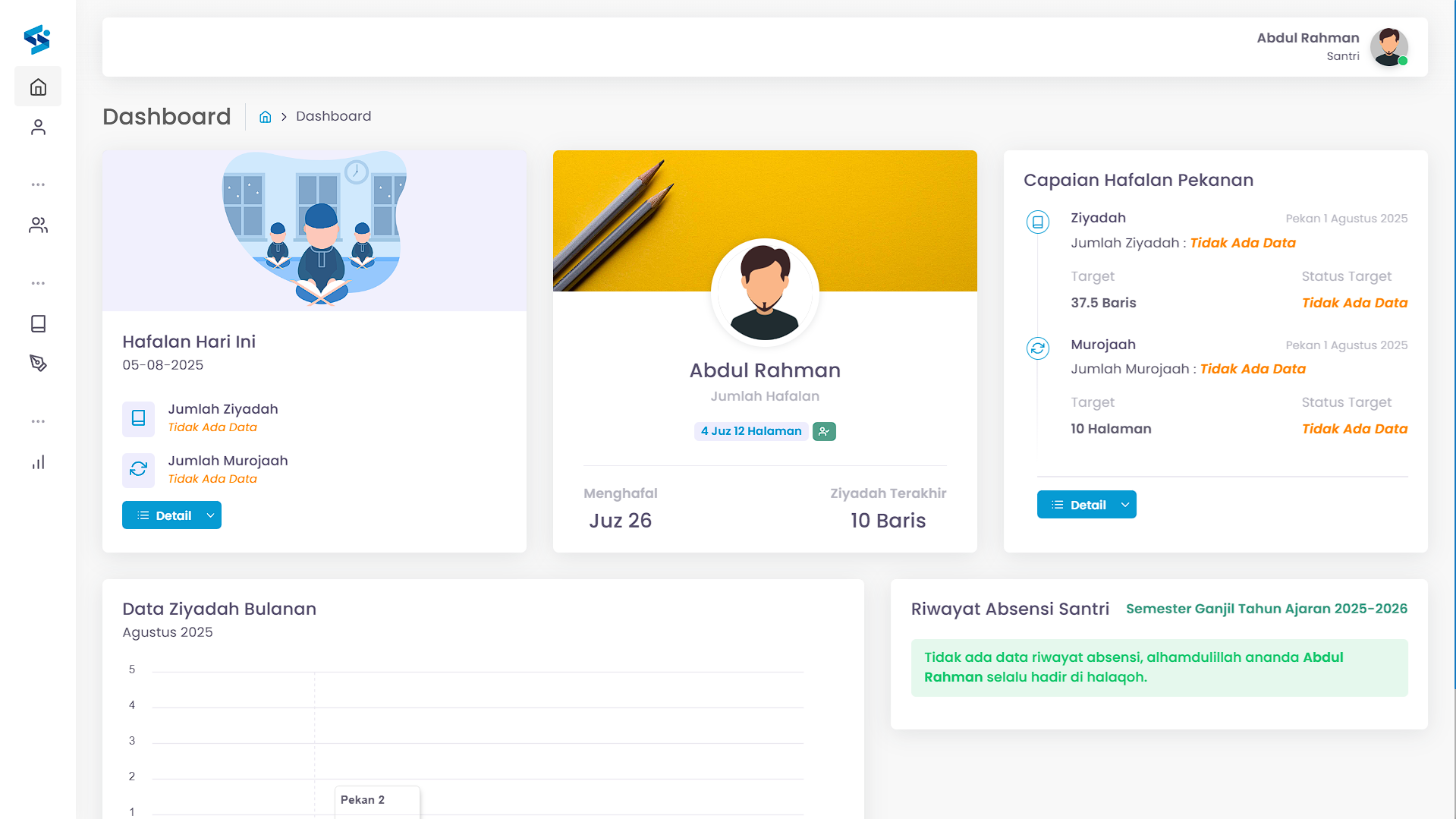Open the Home dashboard from the sidebar
The image size is (1456, 819).
point(38,86)
